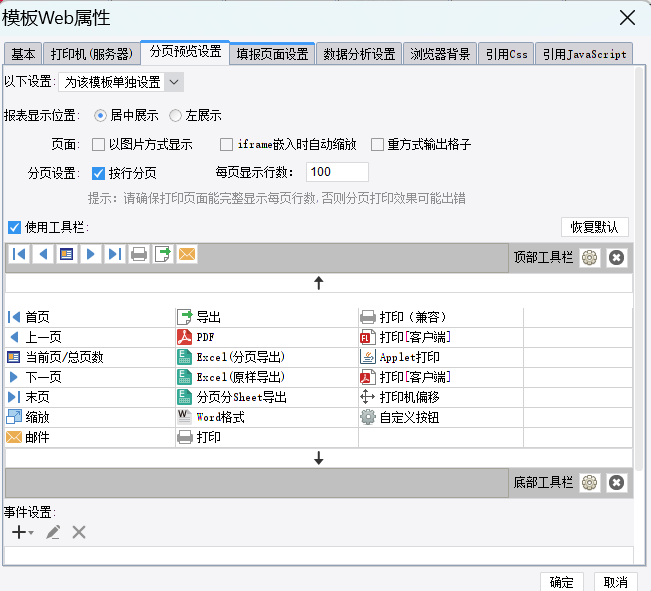651x591 pixels.
Task: Enable 以图片方式显示 checkbox
Action: click(98, 145)
